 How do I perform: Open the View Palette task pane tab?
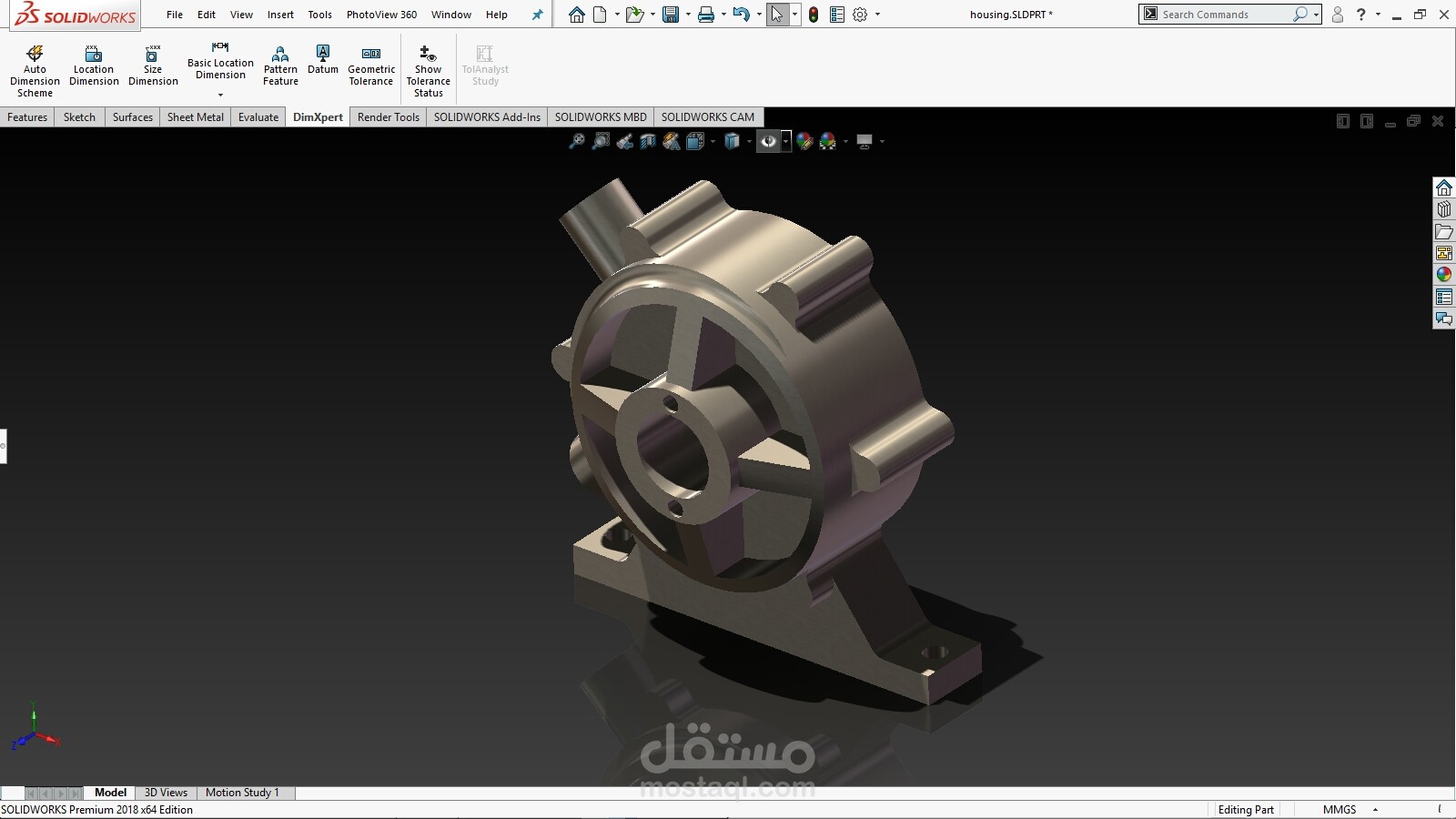point(1444,253)
